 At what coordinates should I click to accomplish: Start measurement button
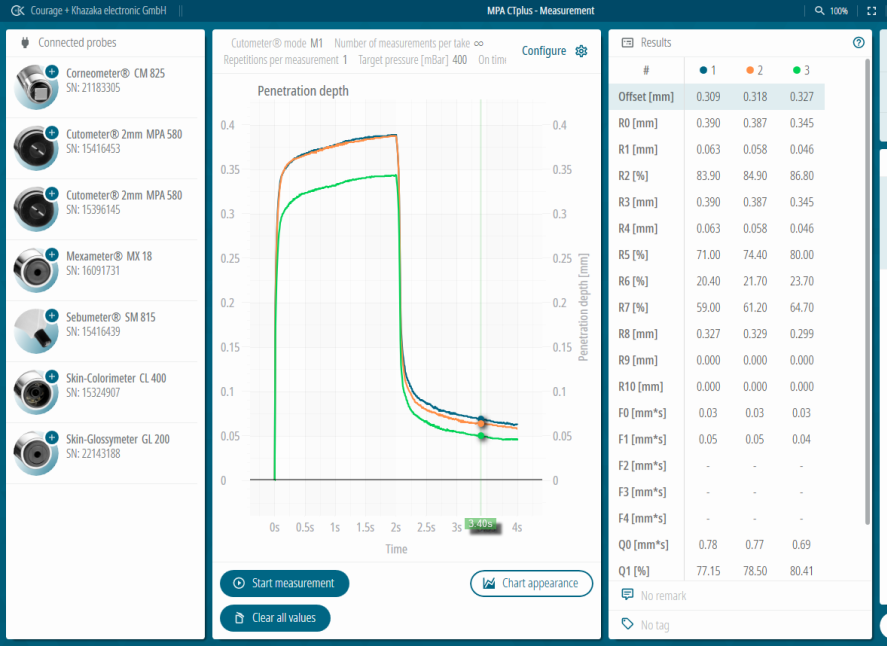coord(285,583)
